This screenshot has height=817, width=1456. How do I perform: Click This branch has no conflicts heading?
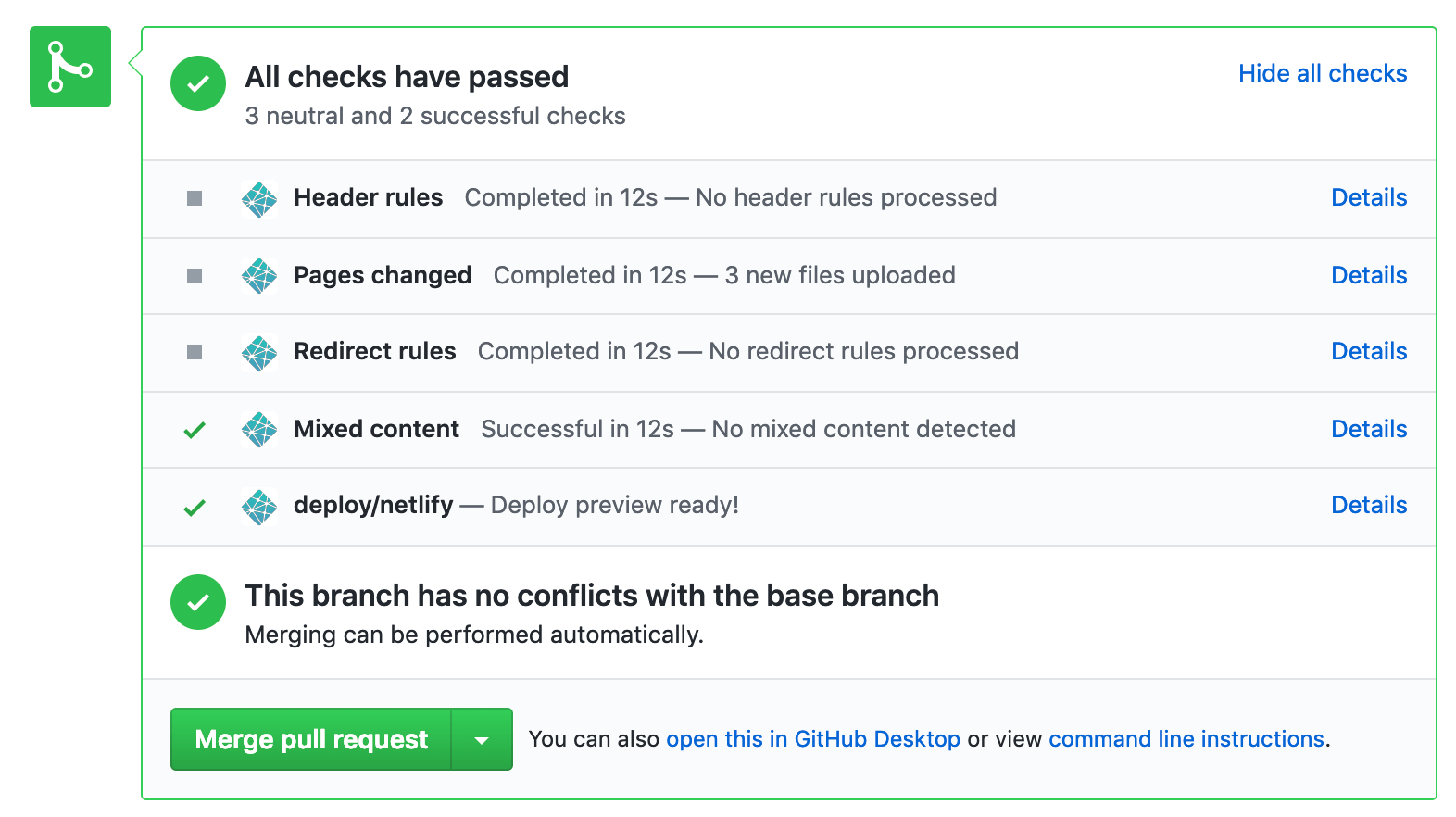pos(592,596)
